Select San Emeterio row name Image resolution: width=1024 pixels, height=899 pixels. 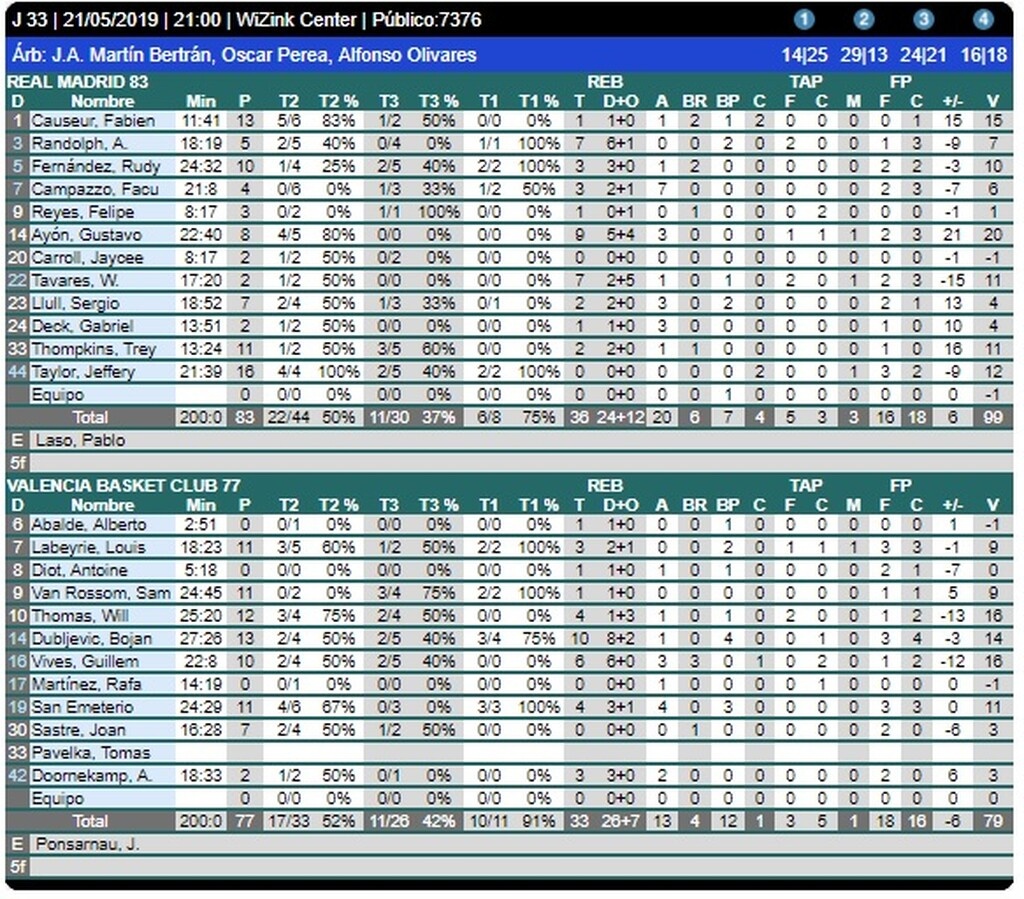coord(82,708)
